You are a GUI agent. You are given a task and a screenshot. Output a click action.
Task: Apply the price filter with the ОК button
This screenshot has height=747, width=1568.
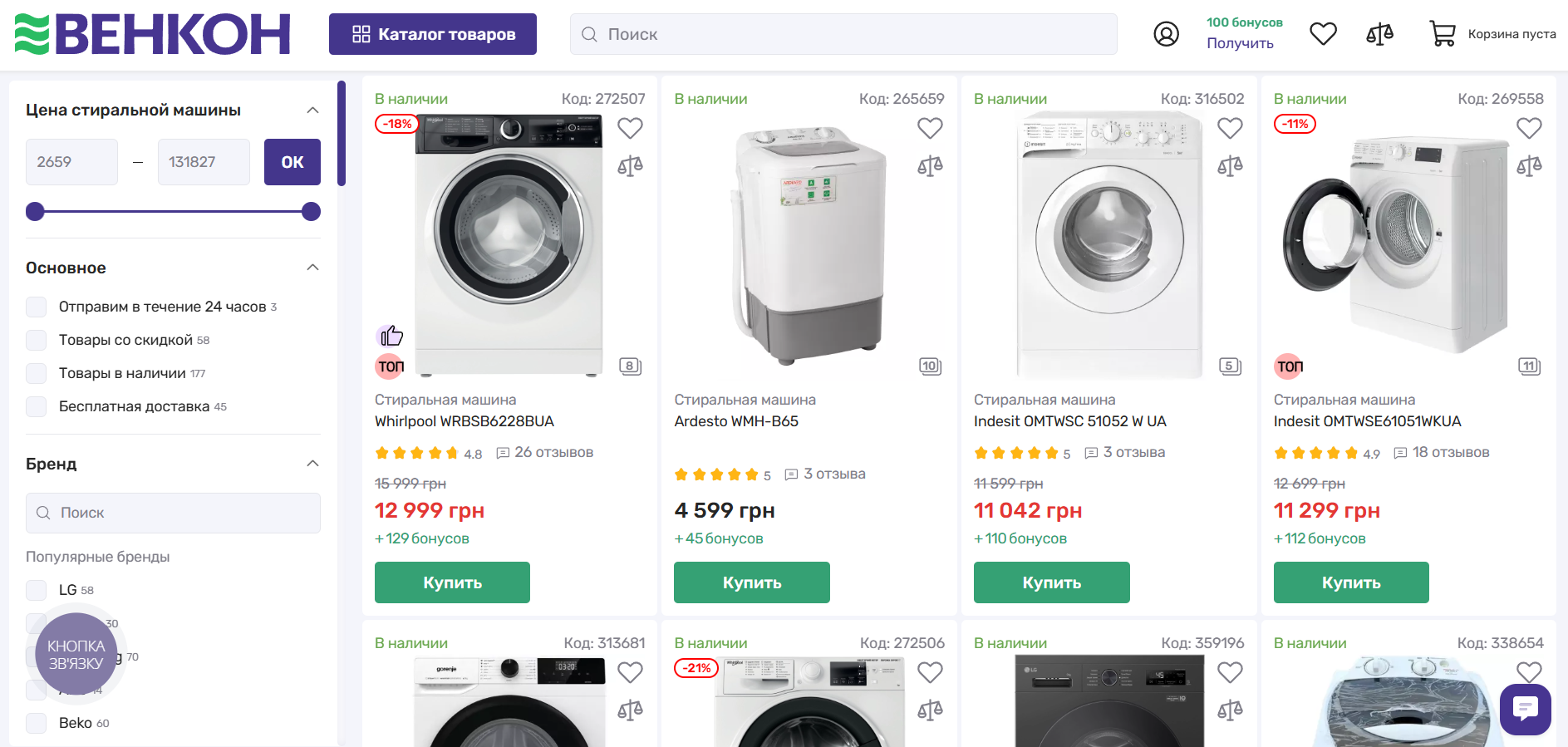coord(292,162)
